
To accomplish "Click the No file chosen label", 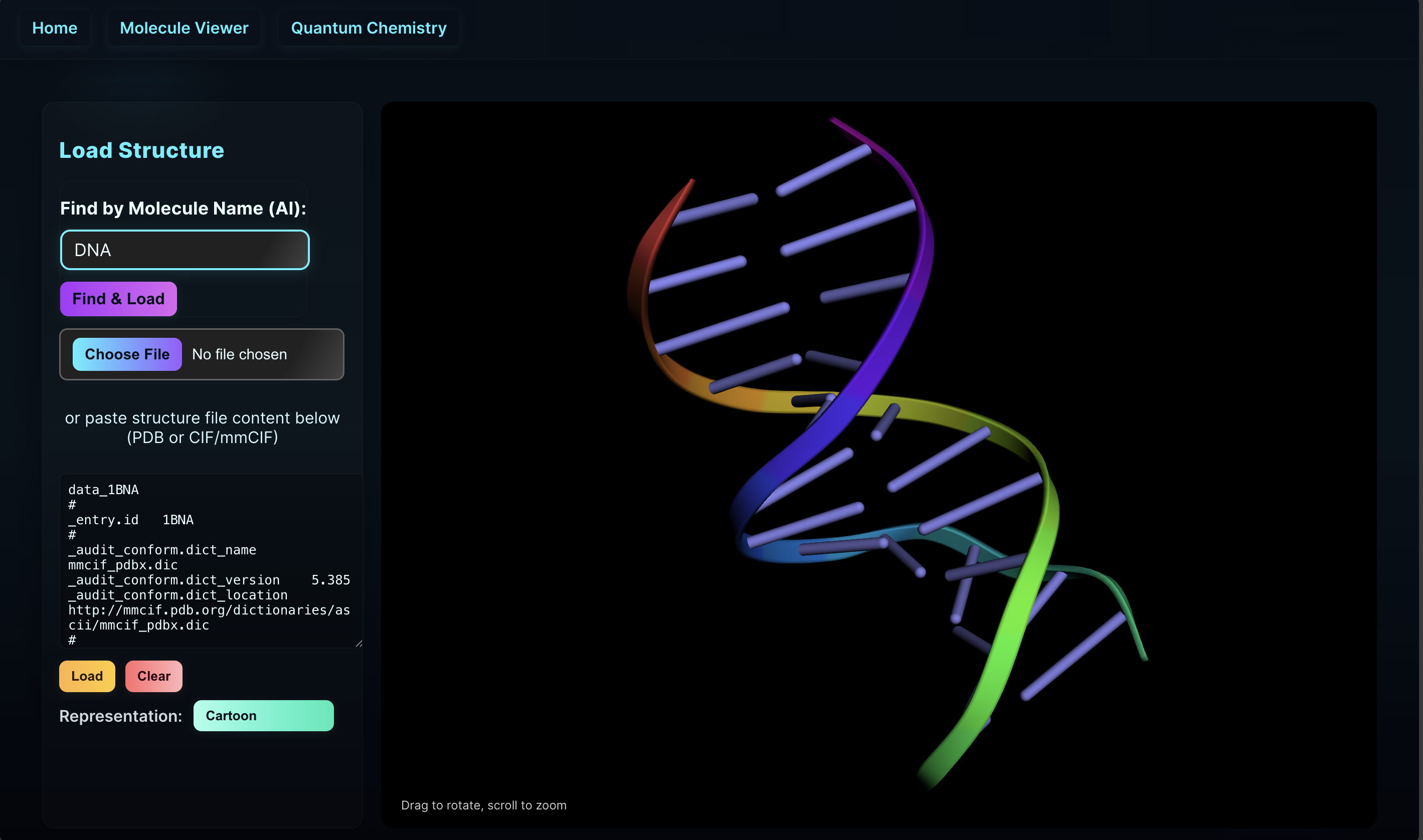I will coord(239,354).
